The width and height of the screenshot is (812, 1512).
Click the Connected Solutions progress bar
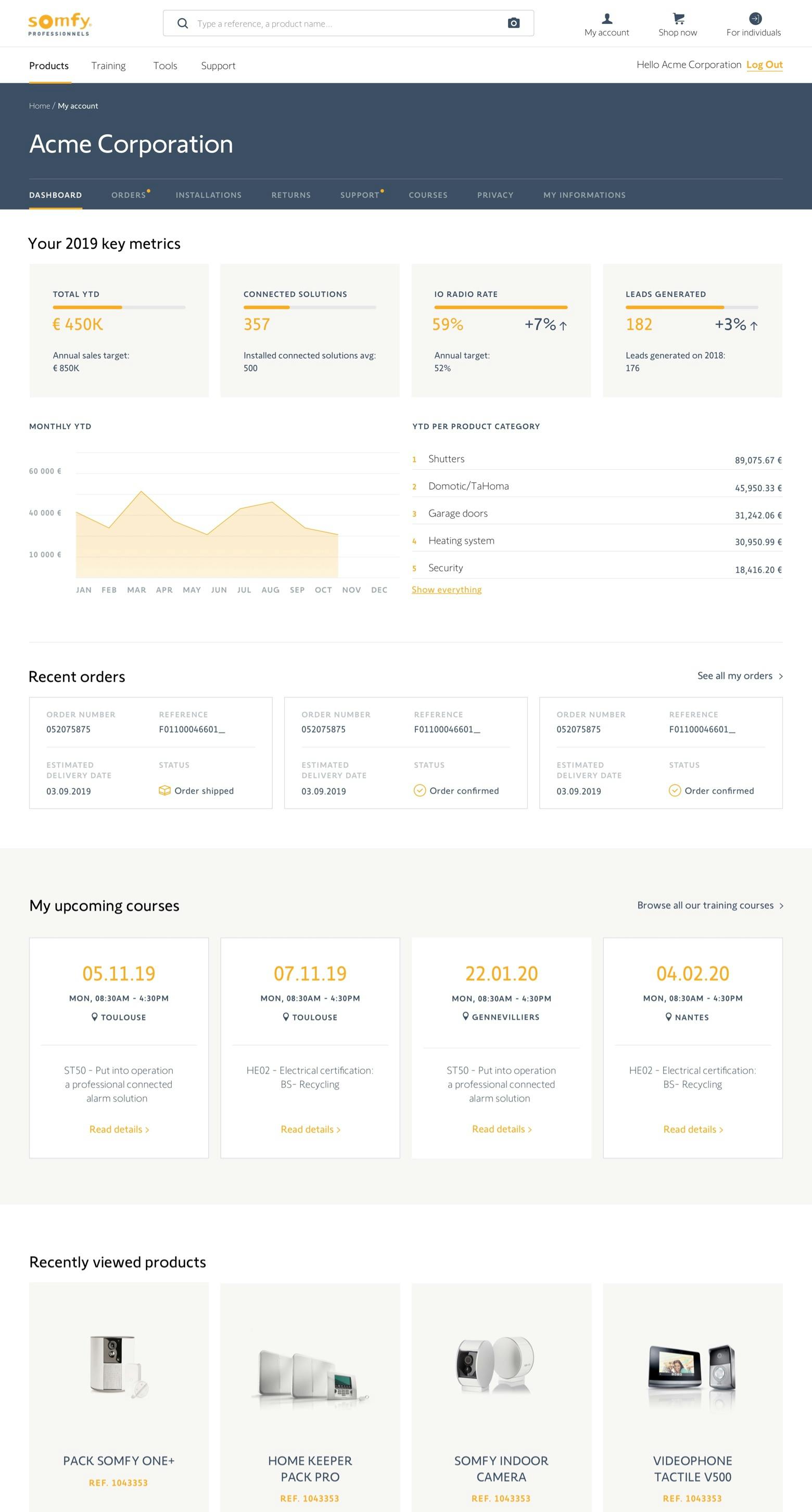310,307
